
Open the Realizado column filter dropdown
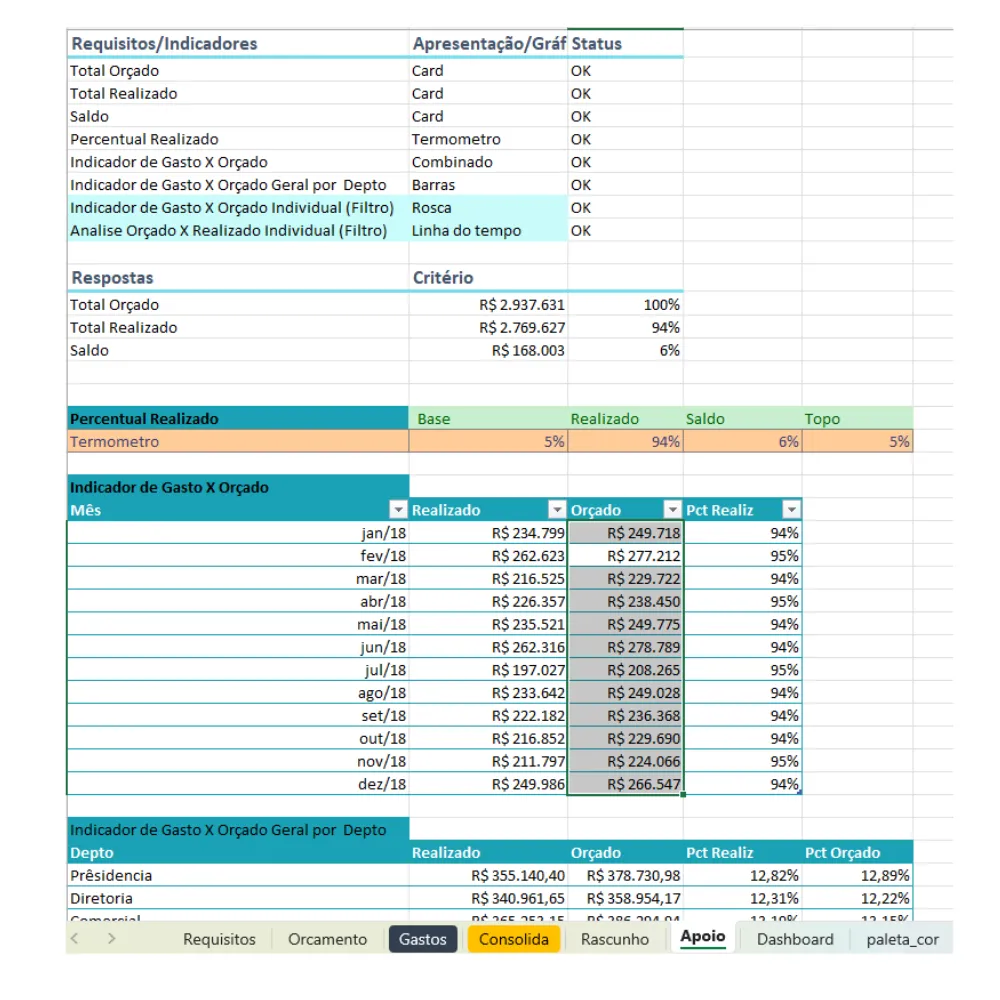point(557,510)
